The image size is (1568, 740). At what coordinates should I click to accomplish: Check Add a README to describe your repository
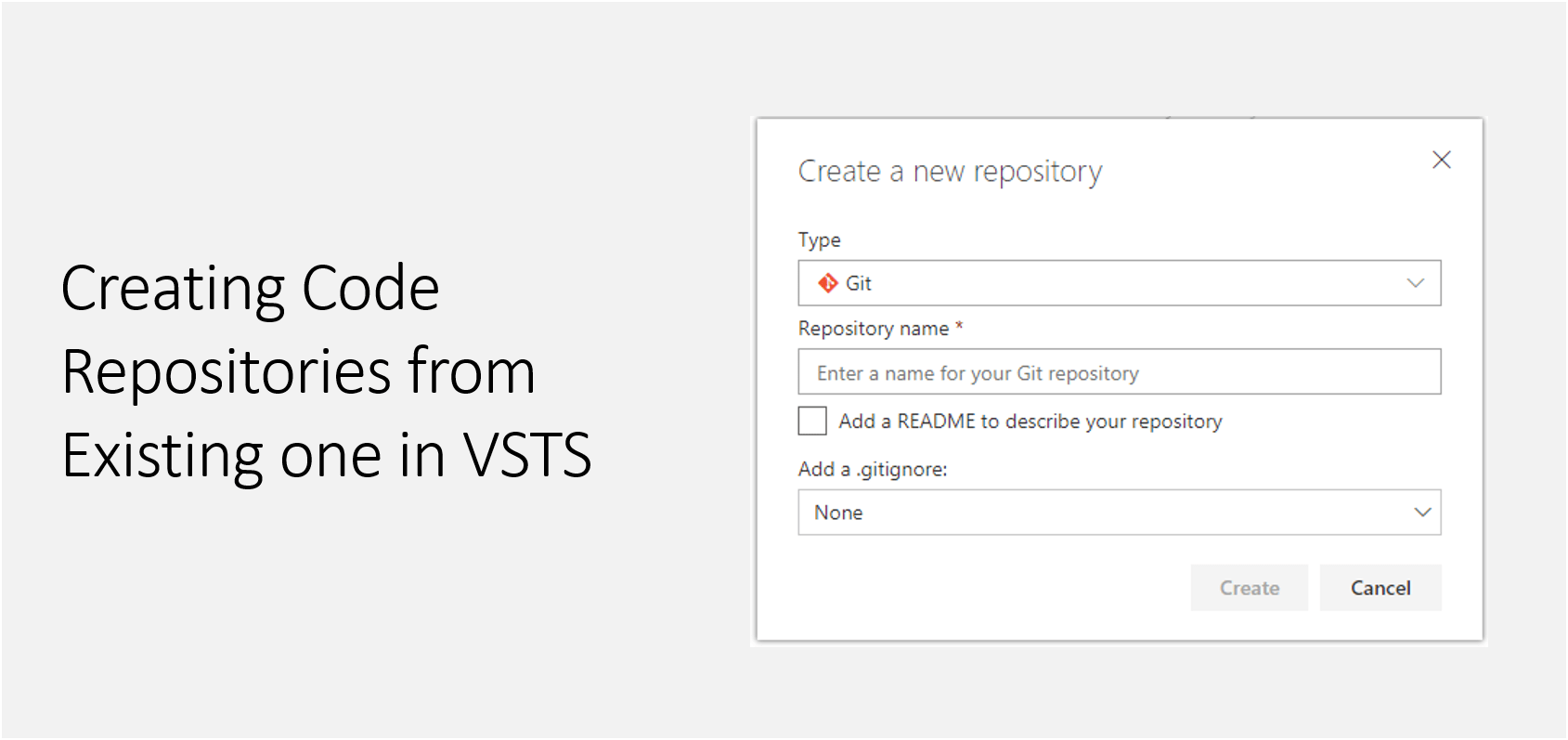pyautogui.click(x=811, y=420)
